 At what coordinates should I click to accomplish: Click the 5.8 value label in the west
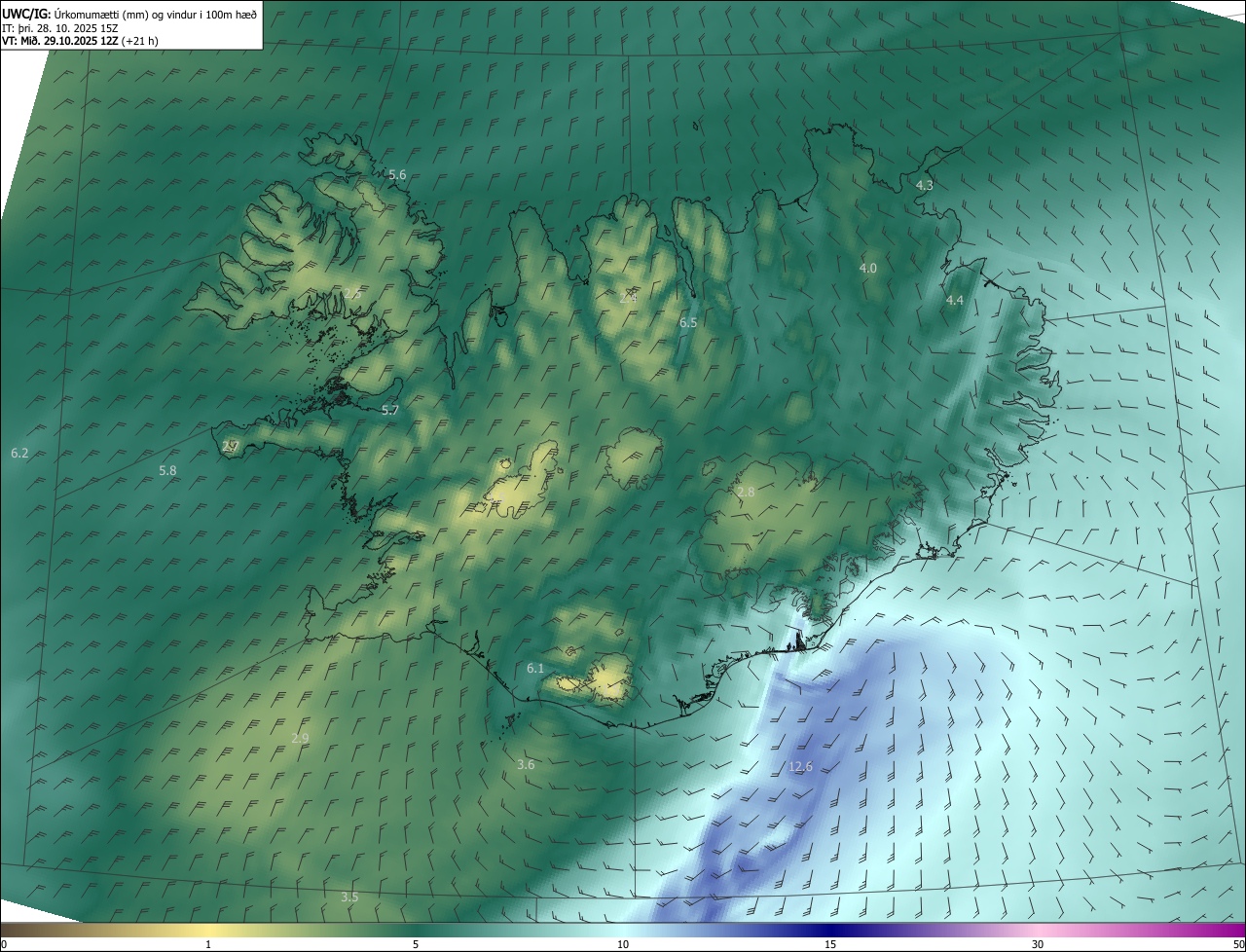pyautogui.click(x=167, y=471)
